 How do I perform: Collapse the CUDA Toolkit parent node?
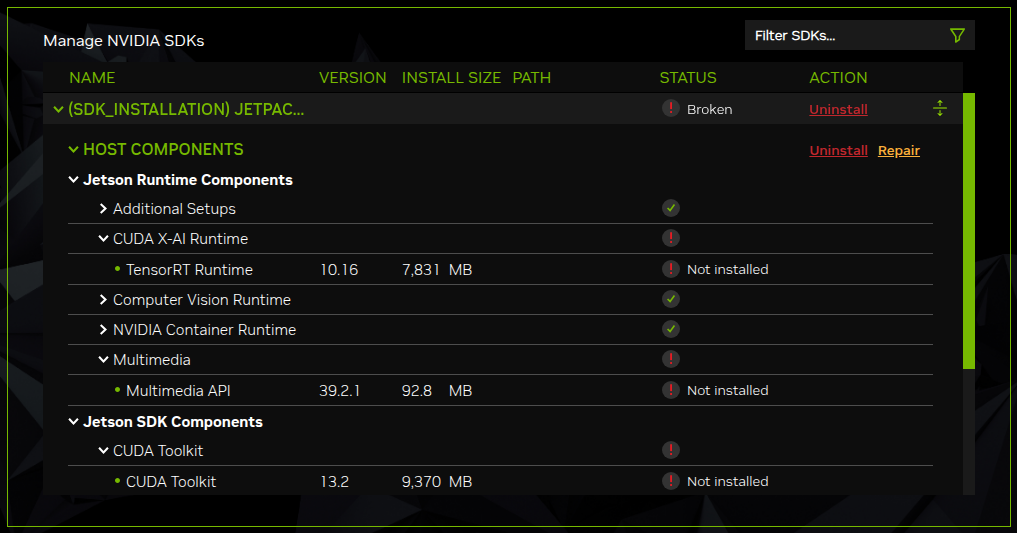[103, 451]
